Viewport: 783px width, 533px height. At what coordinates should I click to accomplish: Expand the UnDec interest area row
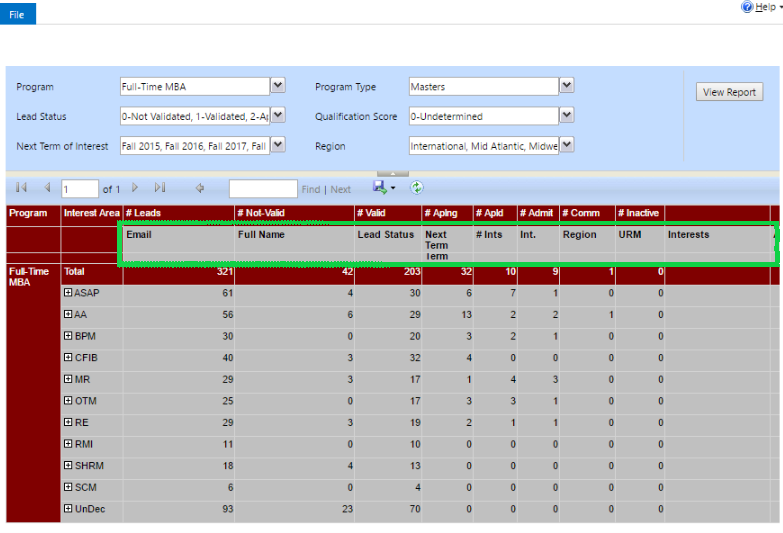68,509
